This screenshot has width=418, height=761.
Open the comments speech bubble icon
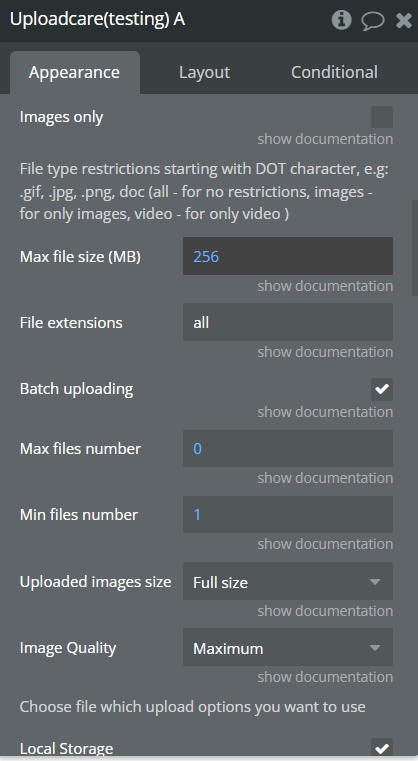click(373, 21)
